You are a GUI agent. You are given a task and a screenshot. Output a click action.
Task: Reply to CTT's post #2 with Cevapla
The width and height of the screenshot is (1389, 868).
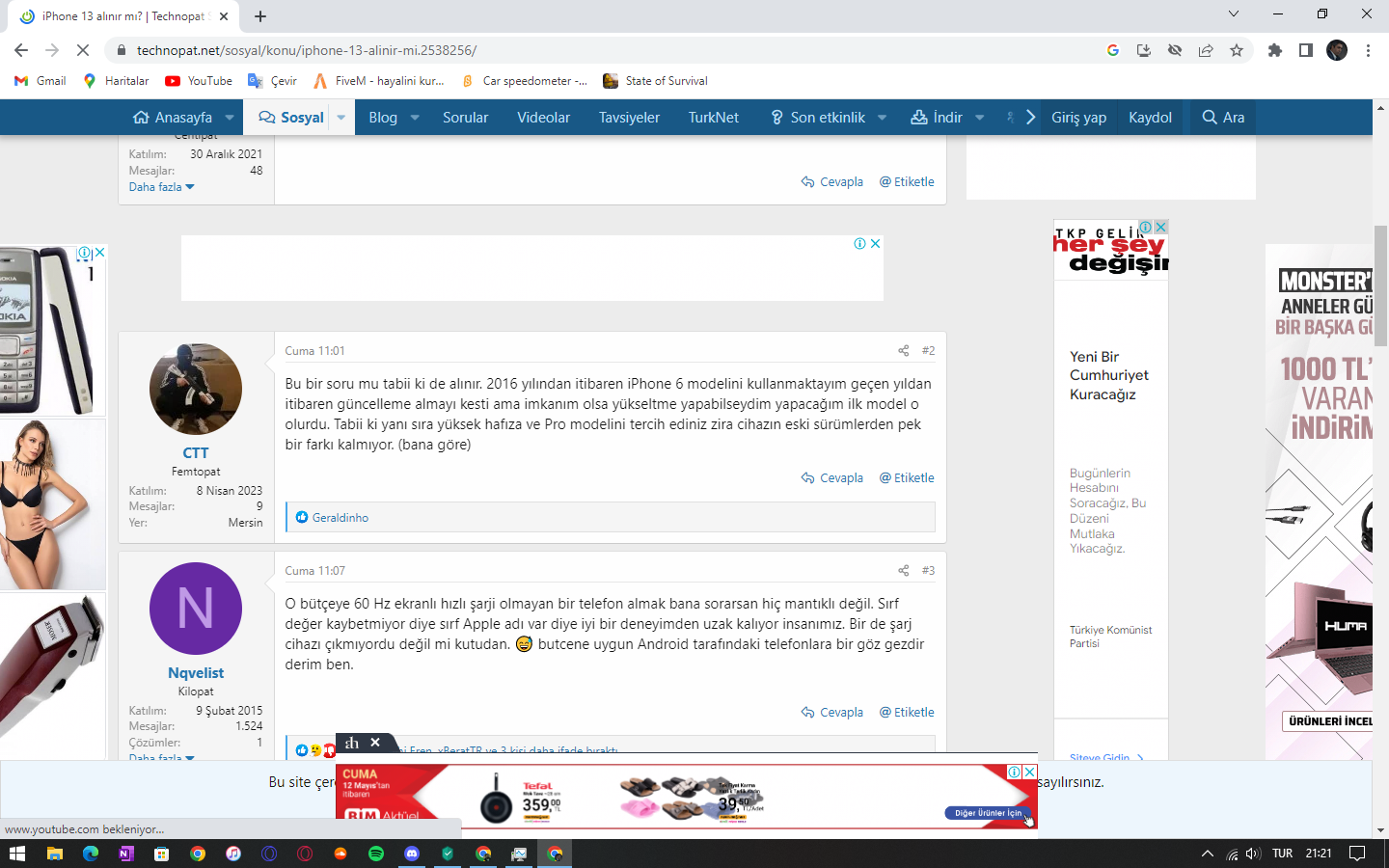pos(832,478)
